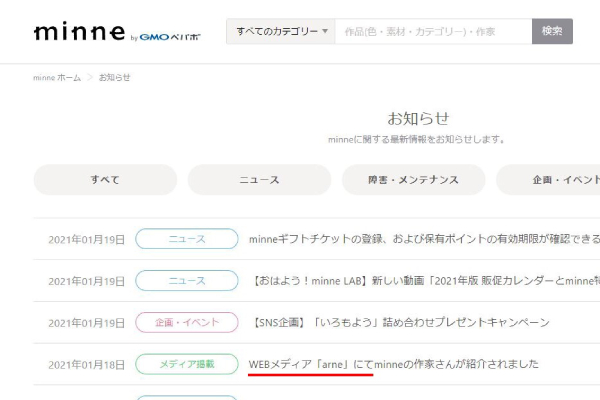The height and width of the screenshot is (400, 600).
Task: Click the 企画・イベント tag on SNS企画 row
Action: pyautogui.click(x=187, y=322)
